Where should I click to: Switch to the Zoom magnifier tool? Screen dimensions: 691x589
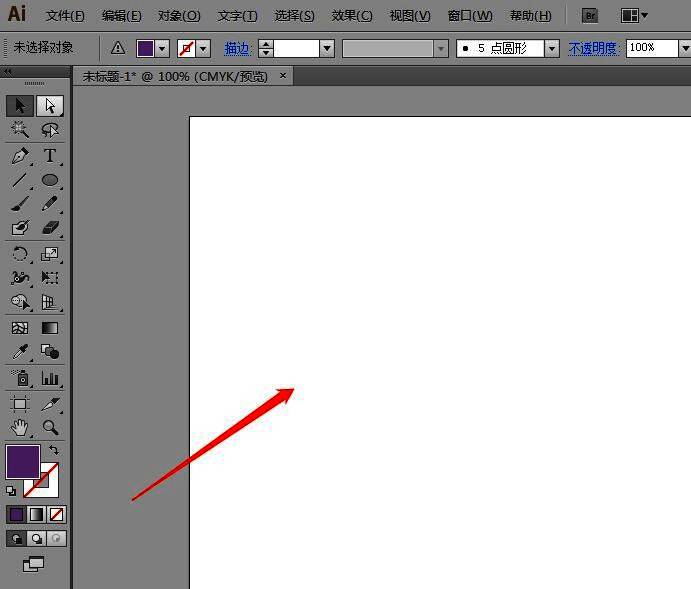pos(49,428)
